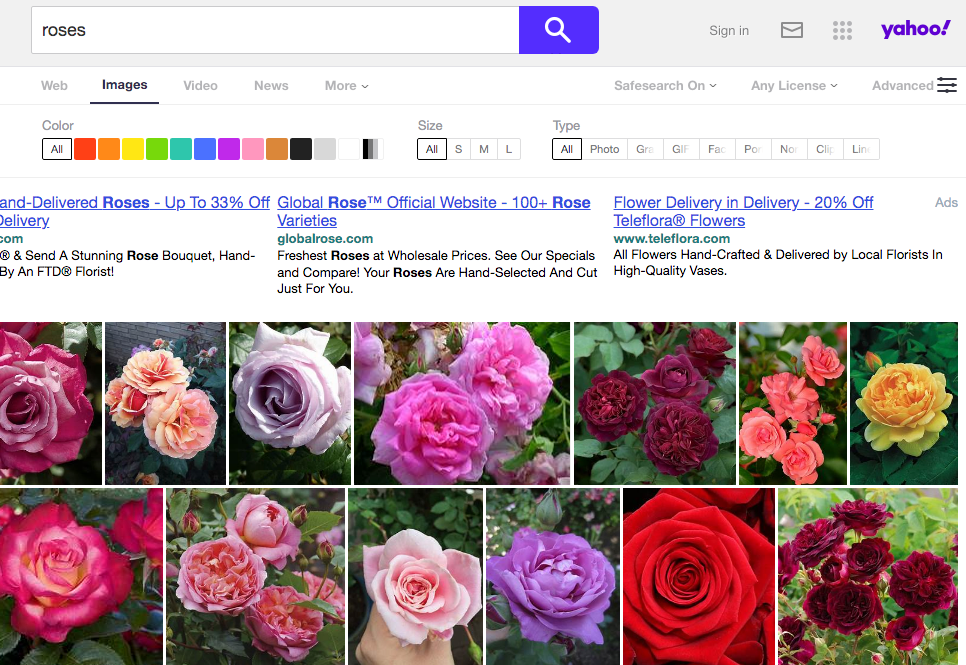Filter images by GIF type
966x665 pixels.
(680, 149)
